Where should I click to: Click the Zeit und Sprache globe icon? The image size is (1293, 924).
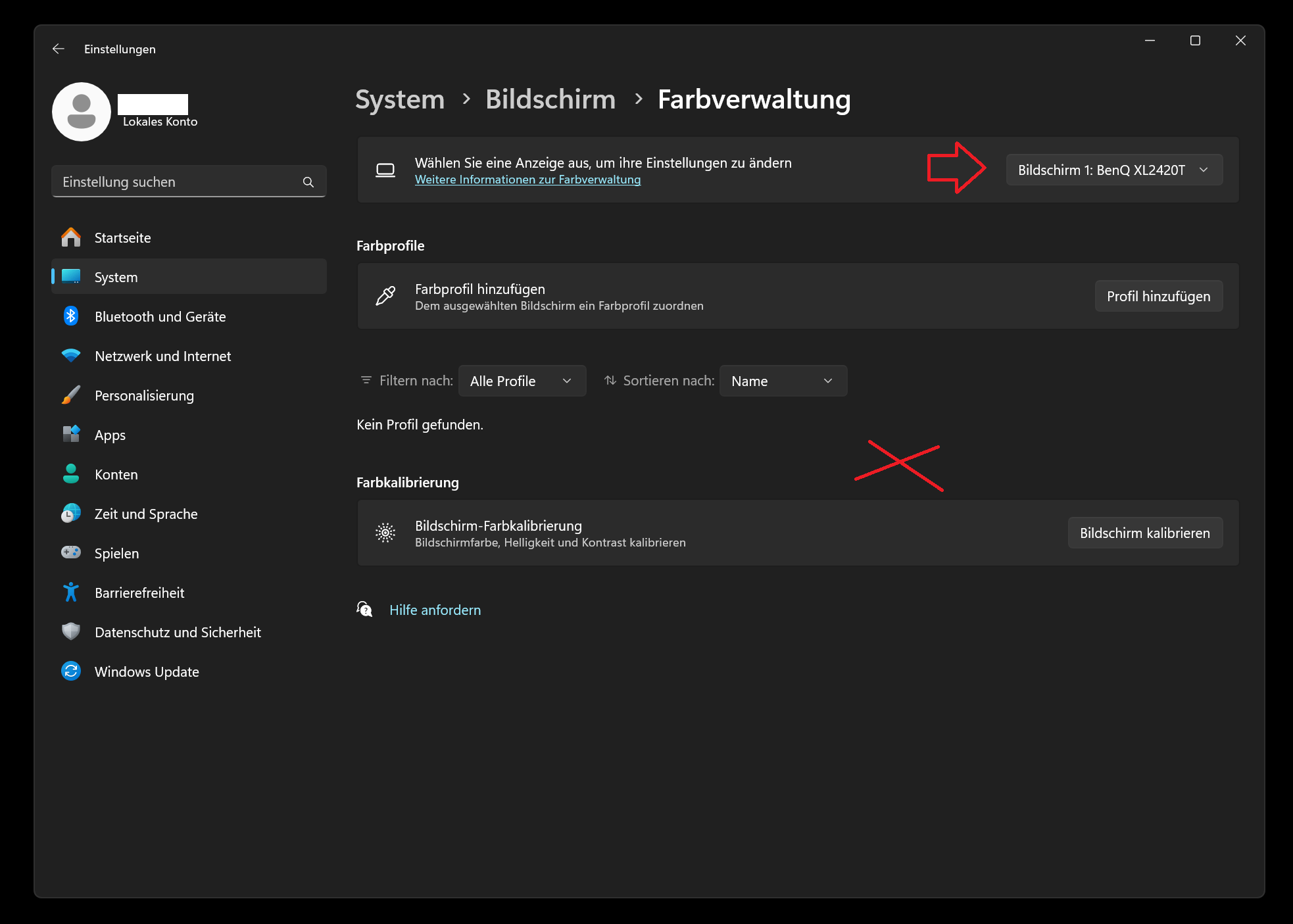[x=71, y=514]
